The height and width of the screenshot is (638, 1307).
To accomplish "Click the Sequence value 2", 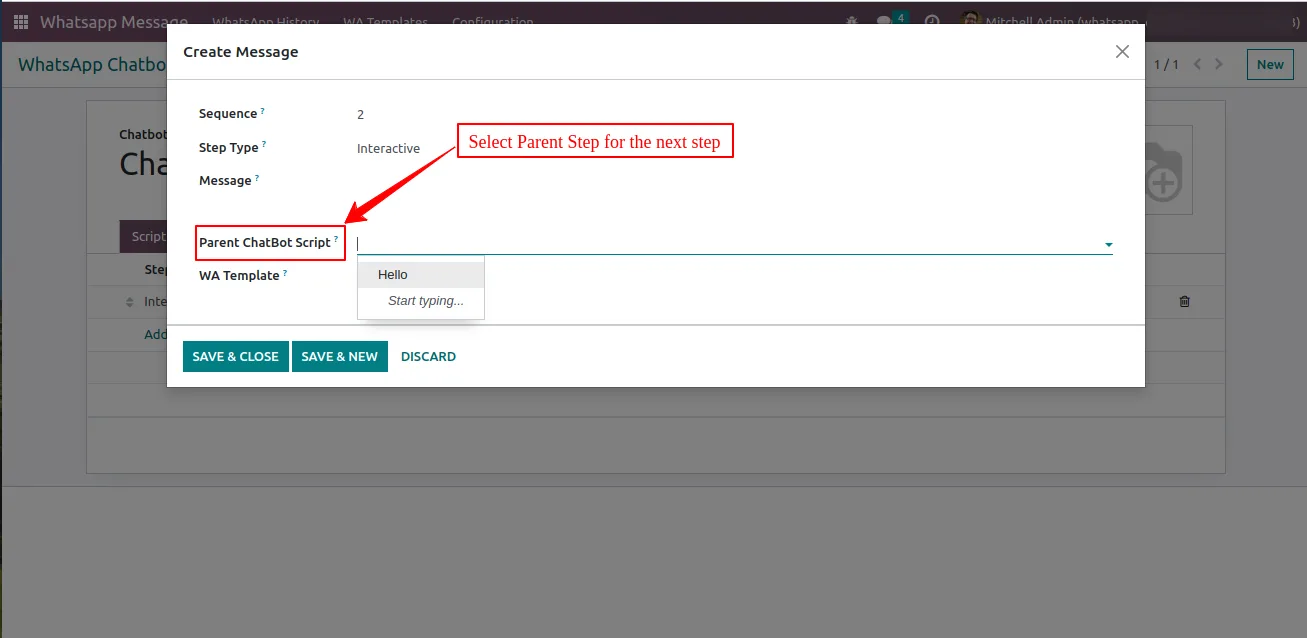I will [x=361, y=115].
